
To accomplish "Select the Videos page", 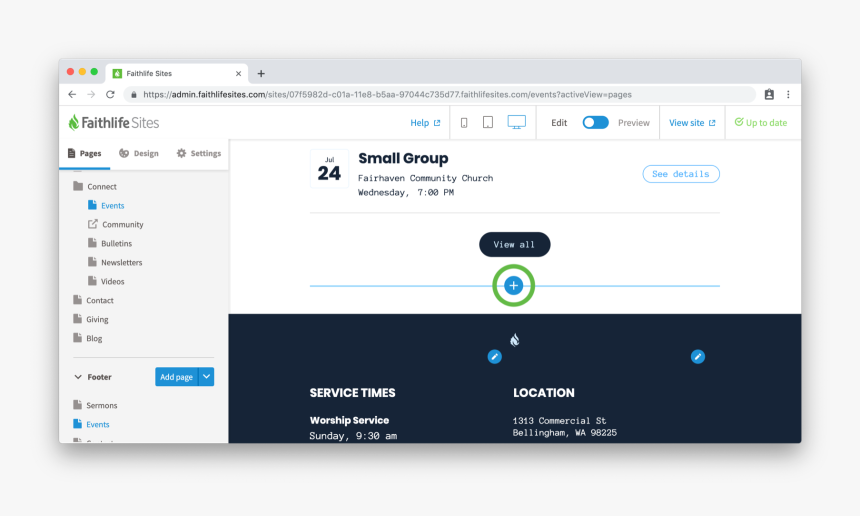I will point(112,281).
